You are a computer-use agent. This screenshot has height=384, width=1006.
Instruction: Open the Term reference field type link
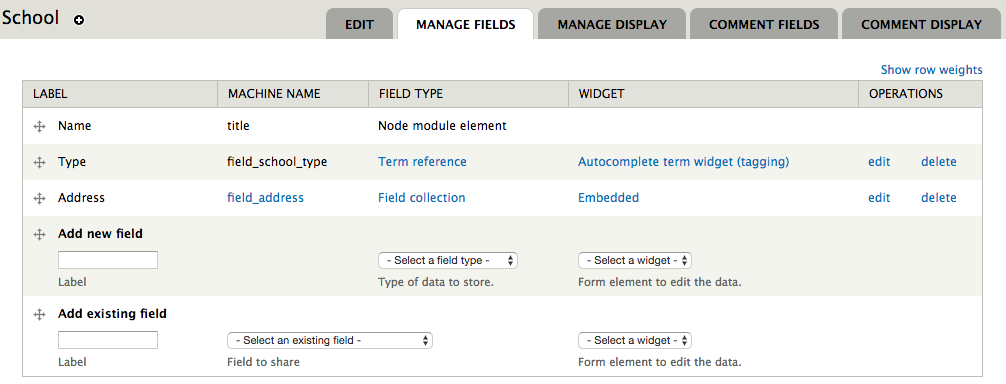[422, 162]
